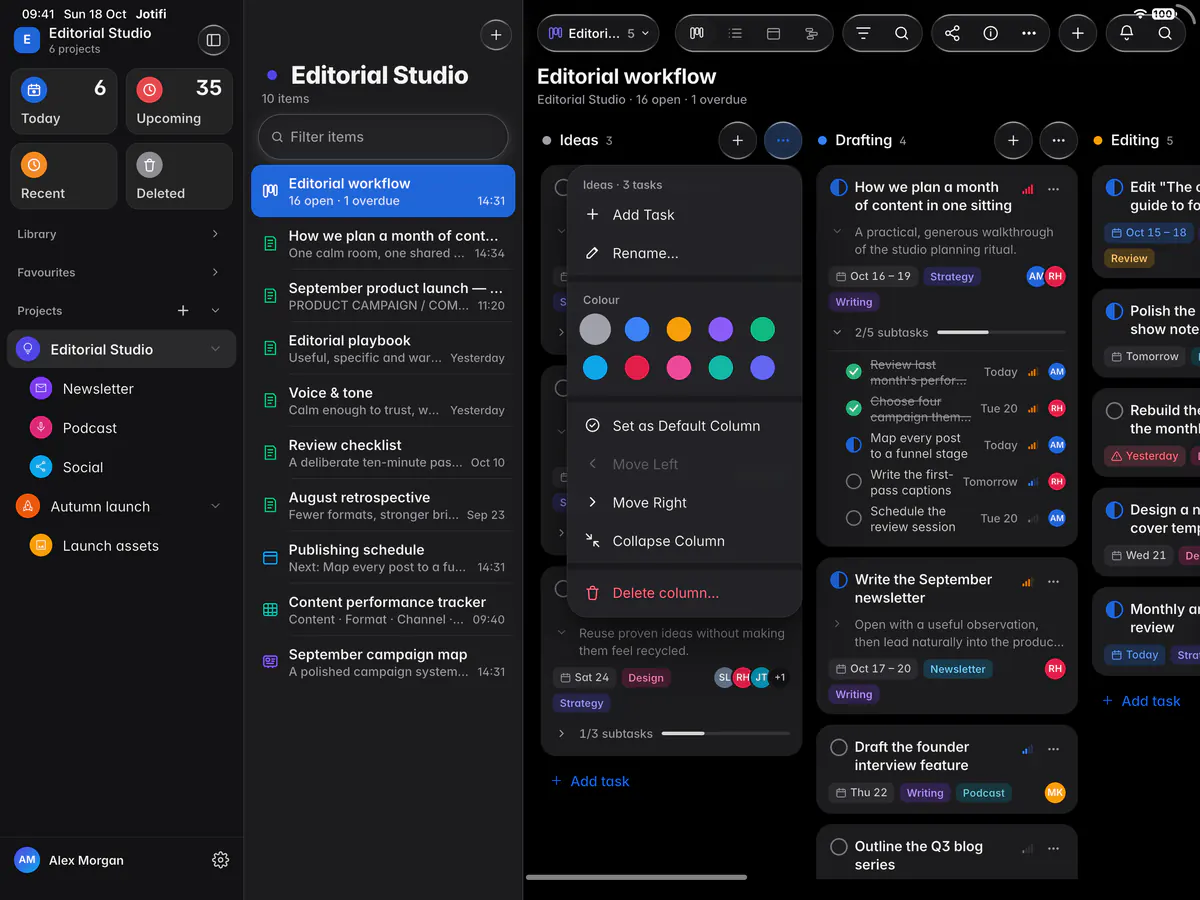Collapse the Projects section chevron

click(x=215, y=311)
